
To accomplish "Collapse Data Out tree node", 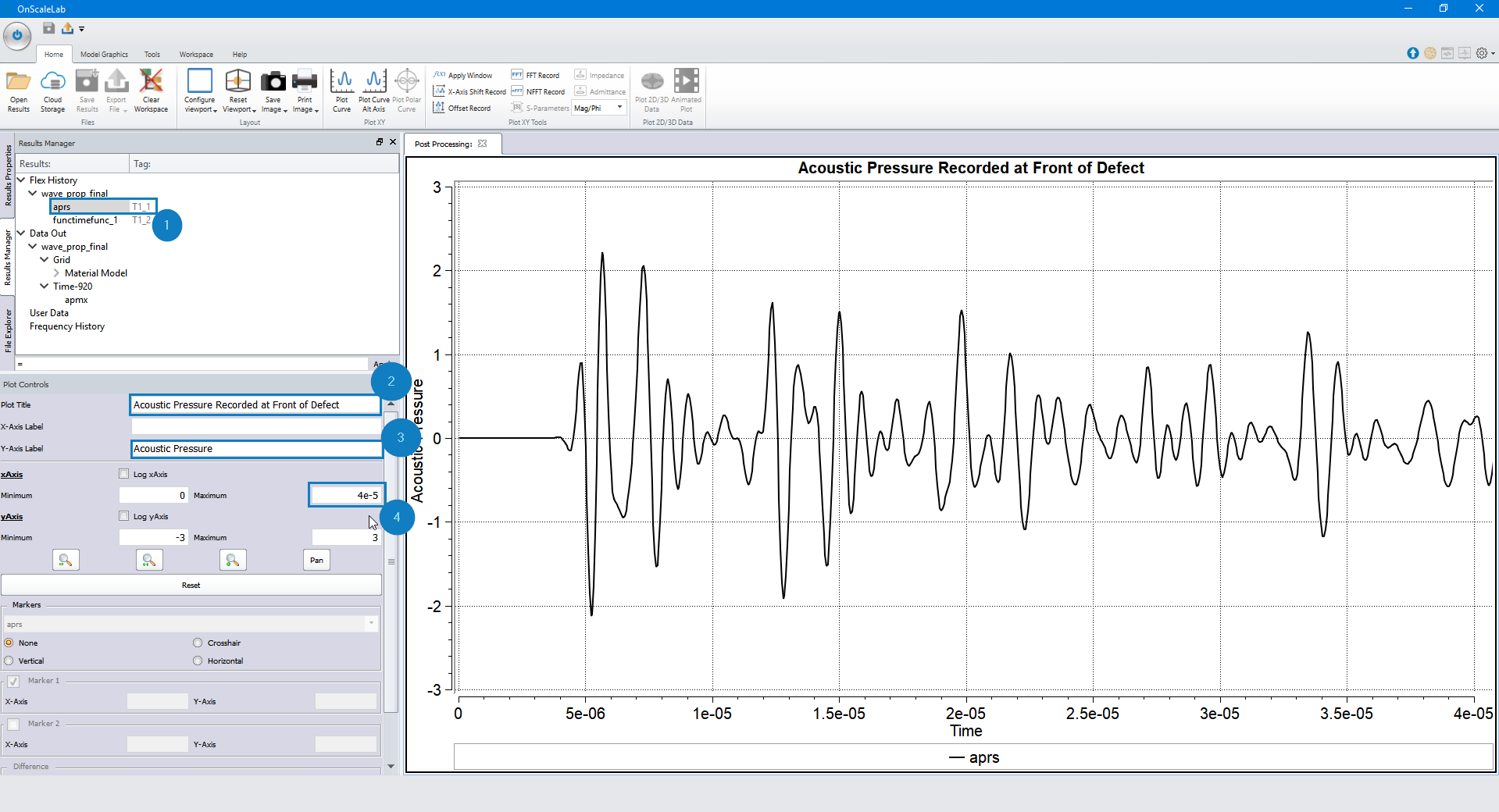I will click(21, 233).
